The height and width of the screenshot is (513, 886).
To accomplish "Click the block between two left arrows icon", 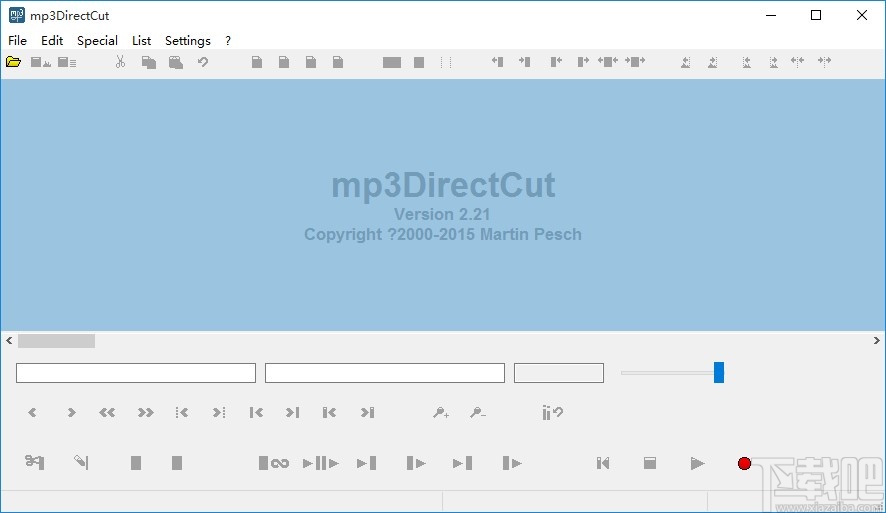I will point(608,61).
